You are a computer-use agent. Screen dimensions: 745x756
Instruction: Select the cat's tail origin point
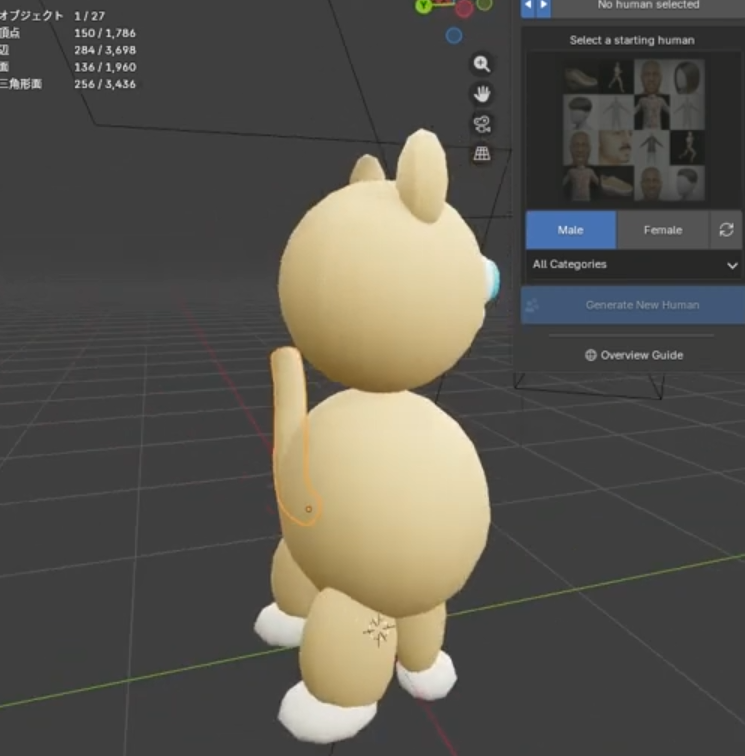pyautogui.click(x=309, y=509)
